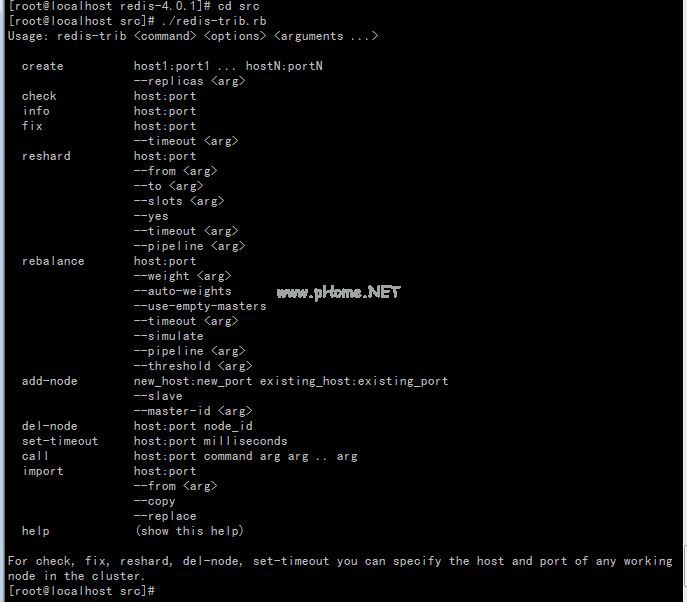Click the '--simulate' option
This screenshot has height=602, width=687.
(168, 336)
